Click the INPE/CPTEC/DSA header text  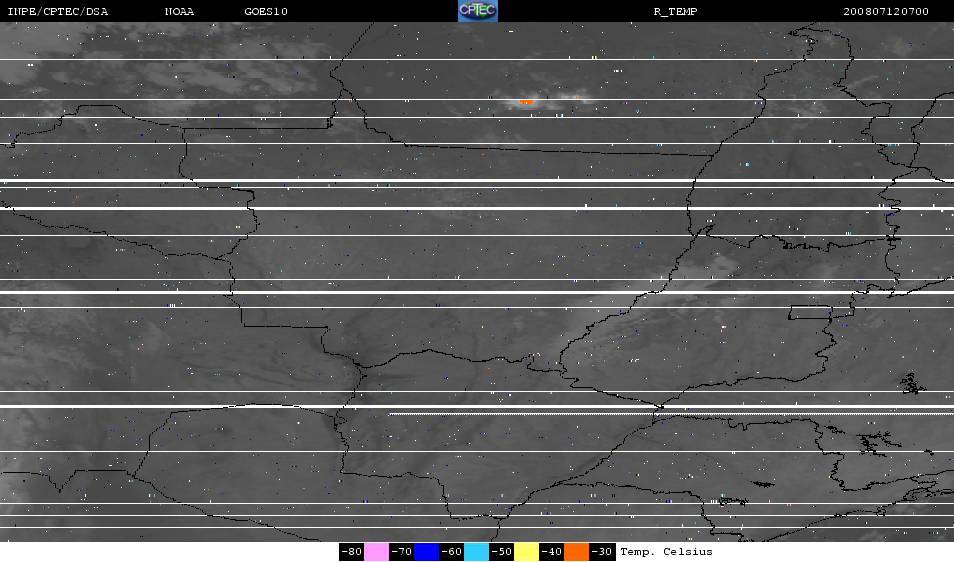58,12
